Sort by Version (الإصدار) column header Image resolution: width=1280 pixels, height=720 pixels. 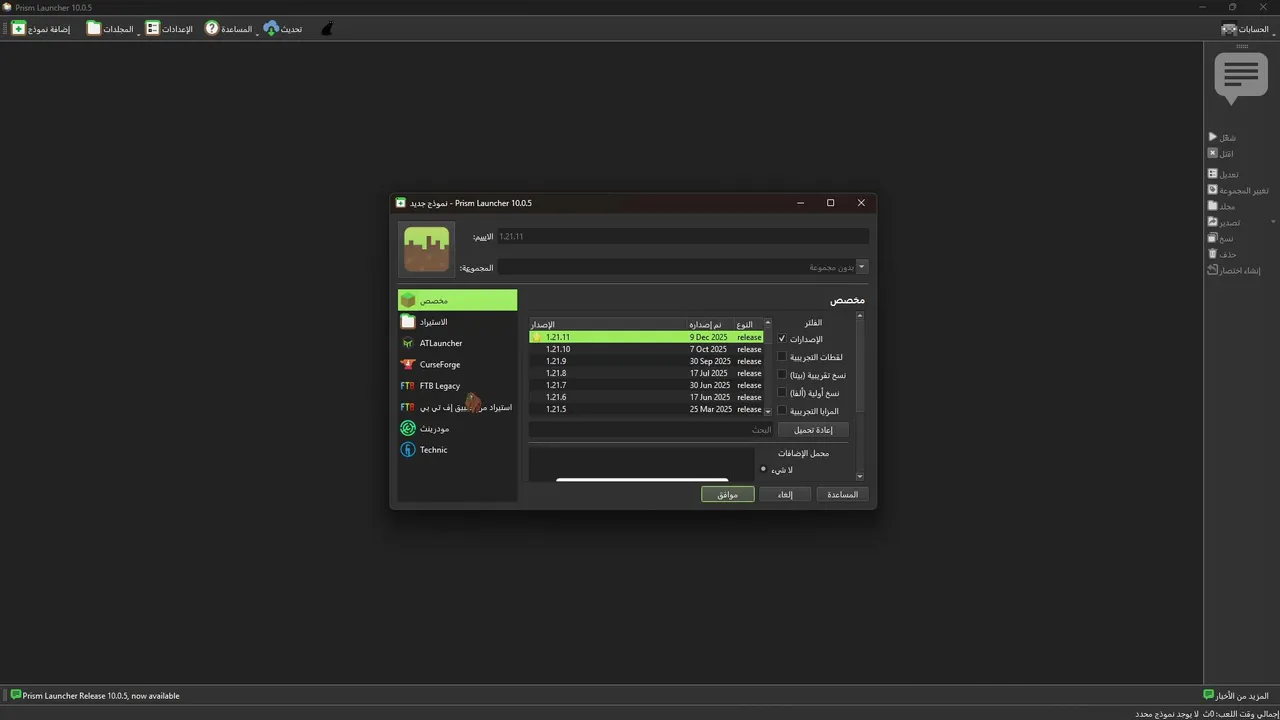[x=608, y=324]
